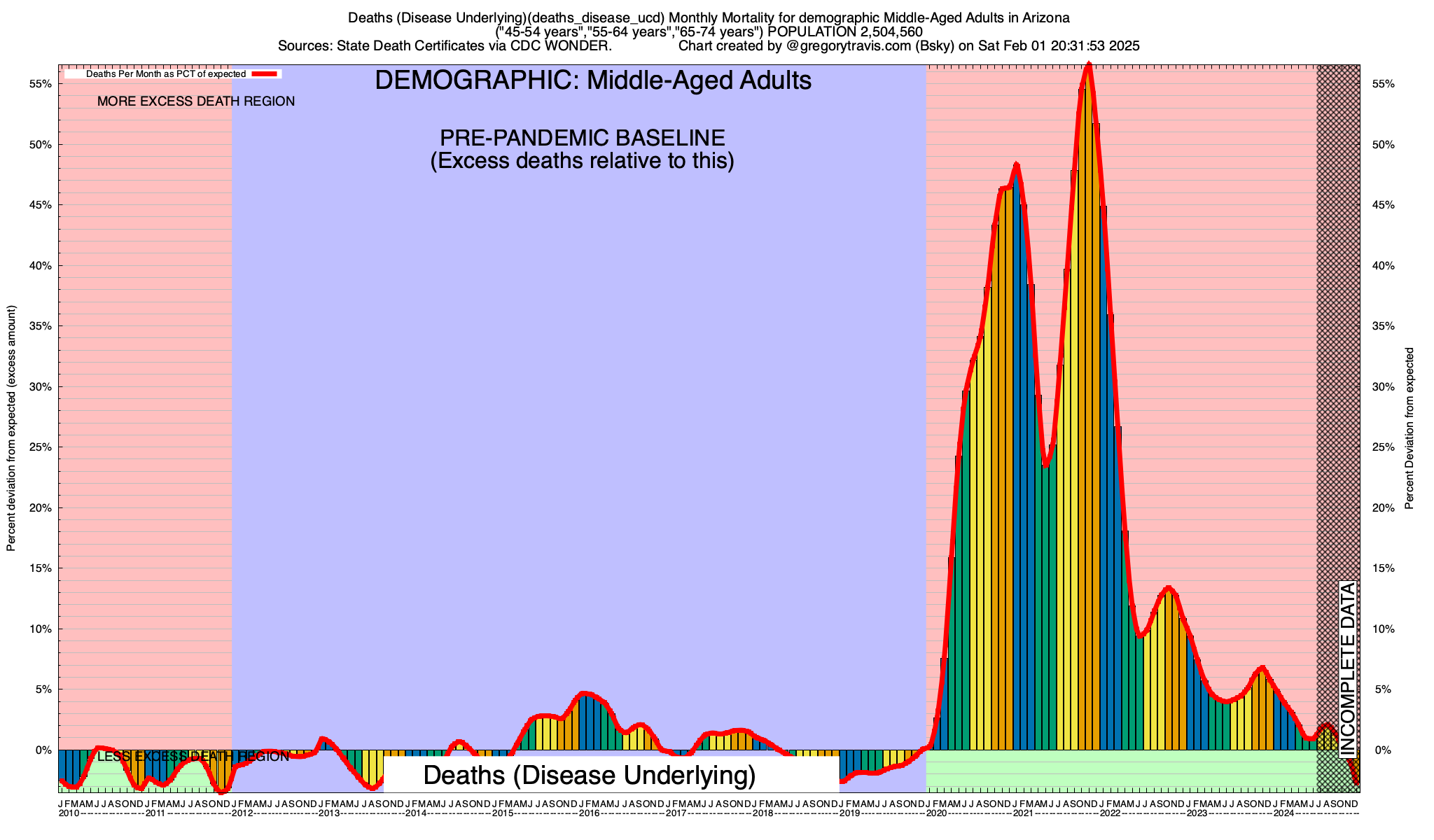This screenshot has height=840, width=1434.
Task: Select the 2024 year label on x-axis
Action: pos(1283,813)
